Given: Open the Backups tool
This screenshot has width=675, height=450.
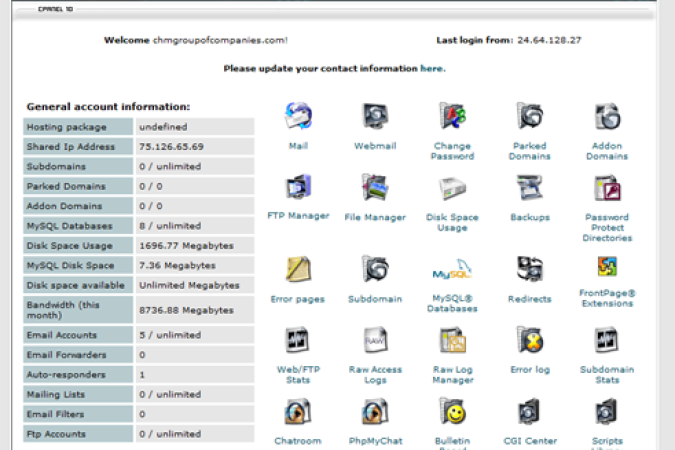Looking at the screenshot, I should [529, 188].
